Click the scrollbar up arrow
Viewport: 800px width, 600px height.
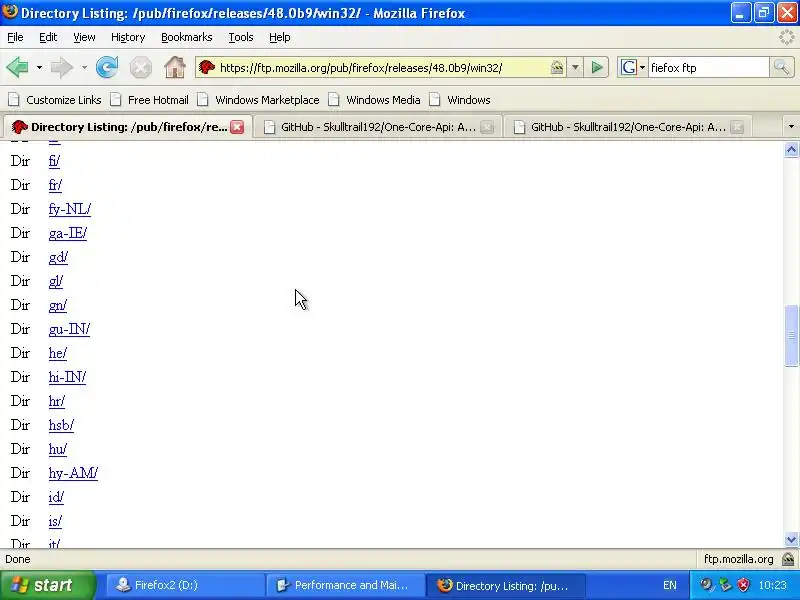coord(791,149)
